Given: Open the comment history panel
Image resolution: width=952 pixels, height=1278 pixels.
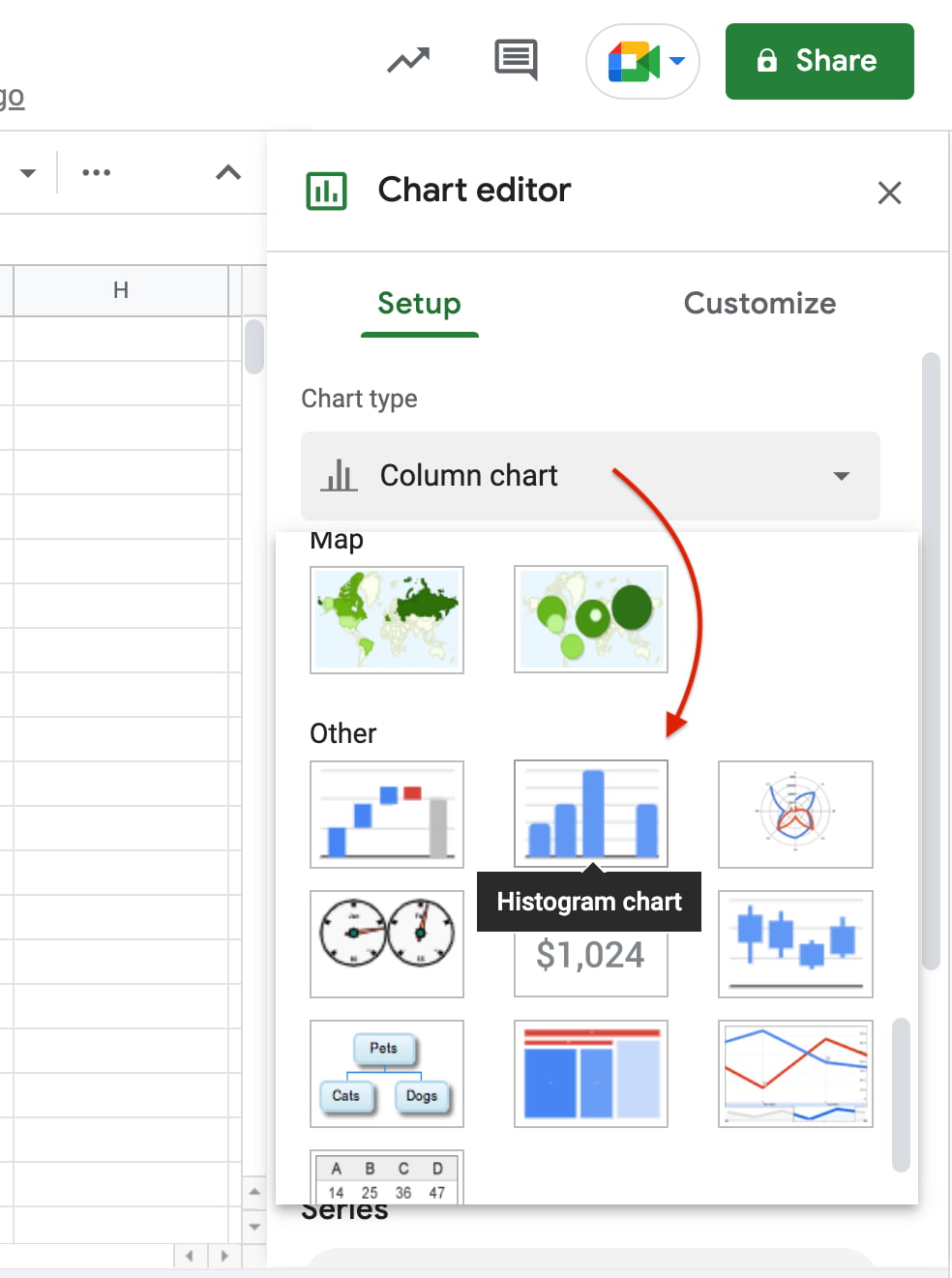Looking at the screenshot, I should pyautogui.click(x=515, y=60).
